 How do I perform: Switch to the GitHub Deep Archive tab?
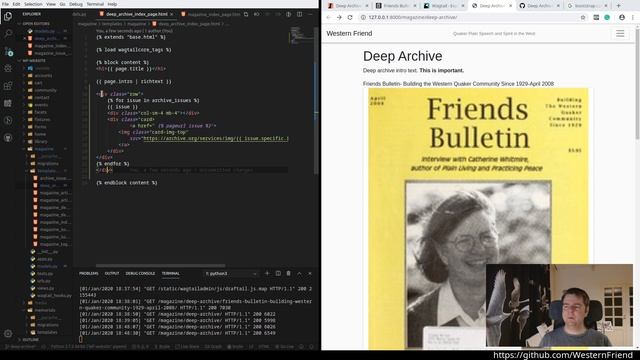[x=539, y=6]
